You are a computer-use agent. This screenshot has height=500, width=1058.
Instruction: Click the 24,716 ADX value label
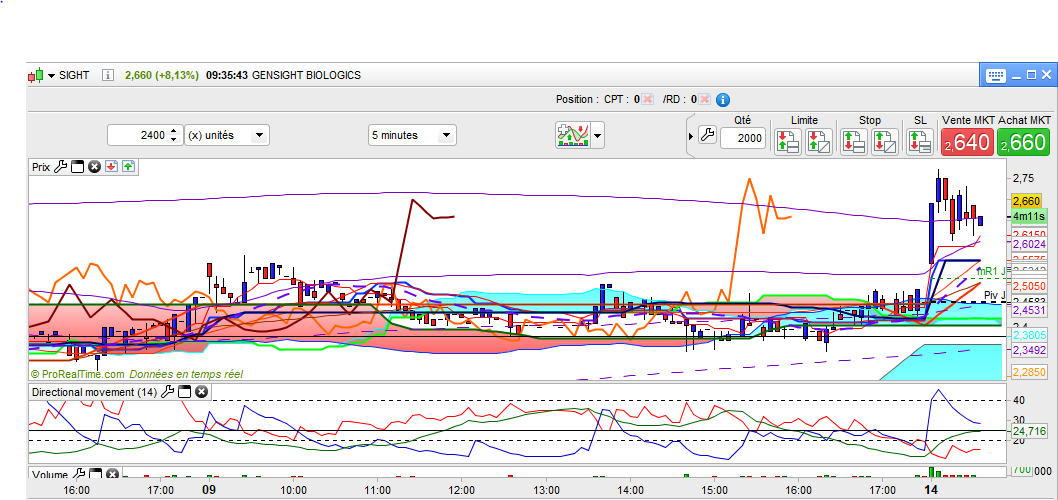coord(1028,430)
